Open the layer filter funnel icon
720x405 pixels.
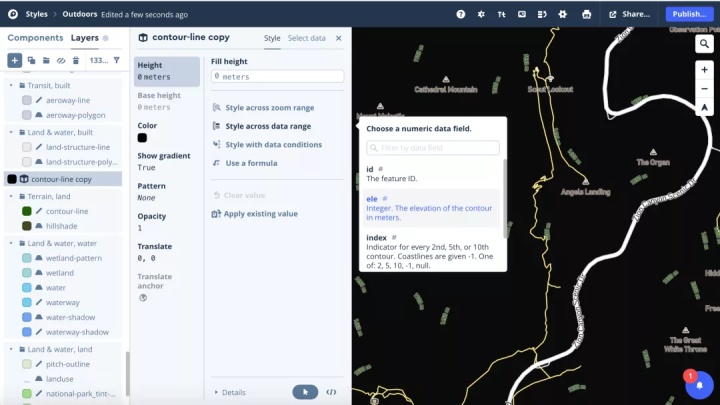[117, 60]
